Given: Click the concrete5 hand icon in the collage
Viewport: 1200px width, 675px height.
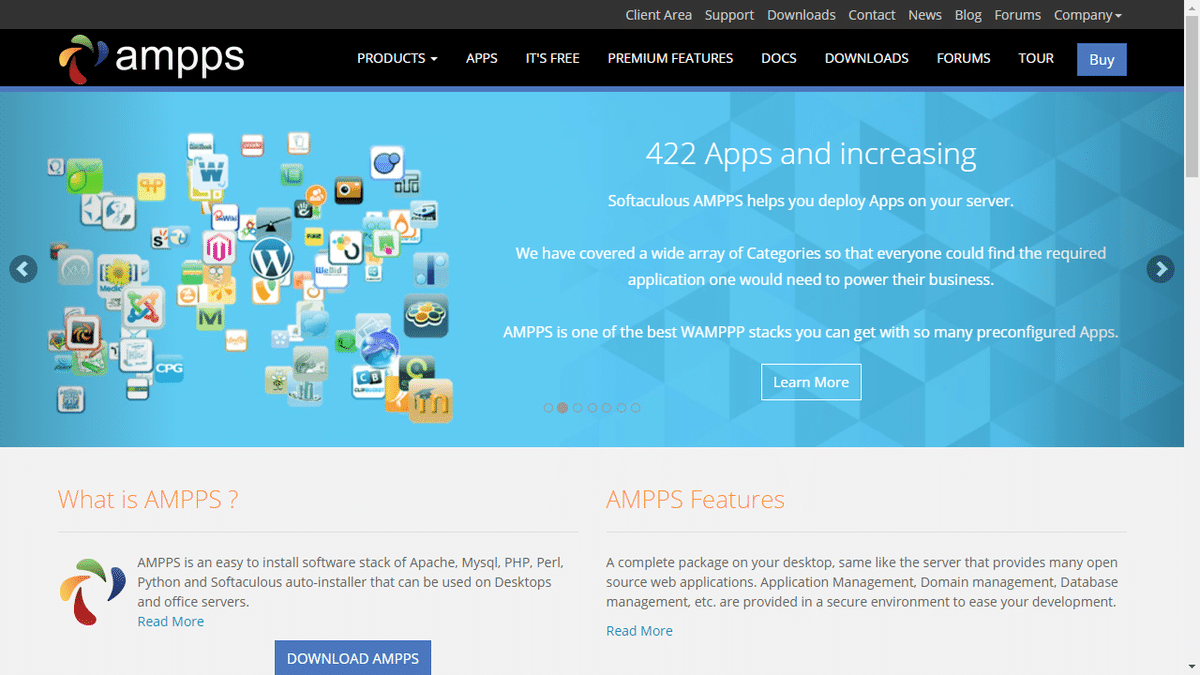Looking at the screenshot, I should [304, 207].
